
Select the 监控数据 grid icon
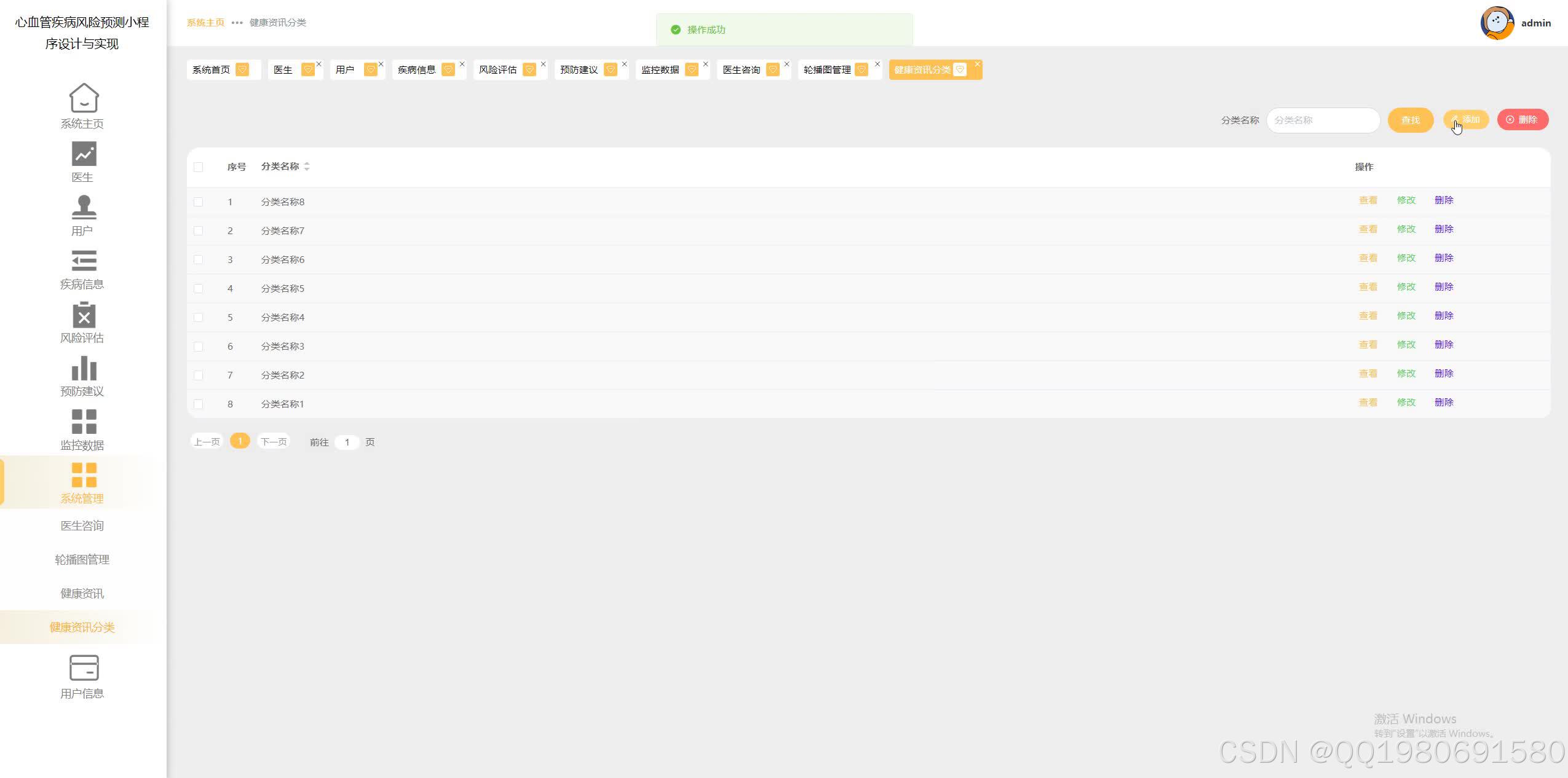pos(84,422)
